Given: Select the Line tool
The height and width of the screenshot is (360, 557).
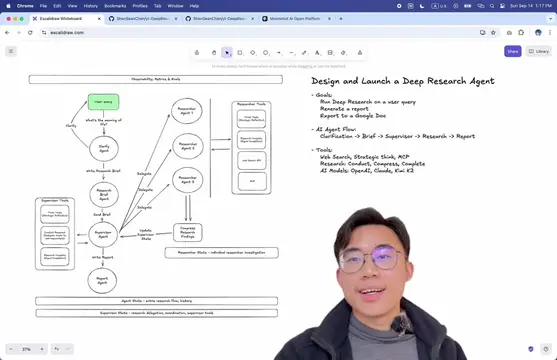Looking at the screenshot, I should click(x=292, y=53).
